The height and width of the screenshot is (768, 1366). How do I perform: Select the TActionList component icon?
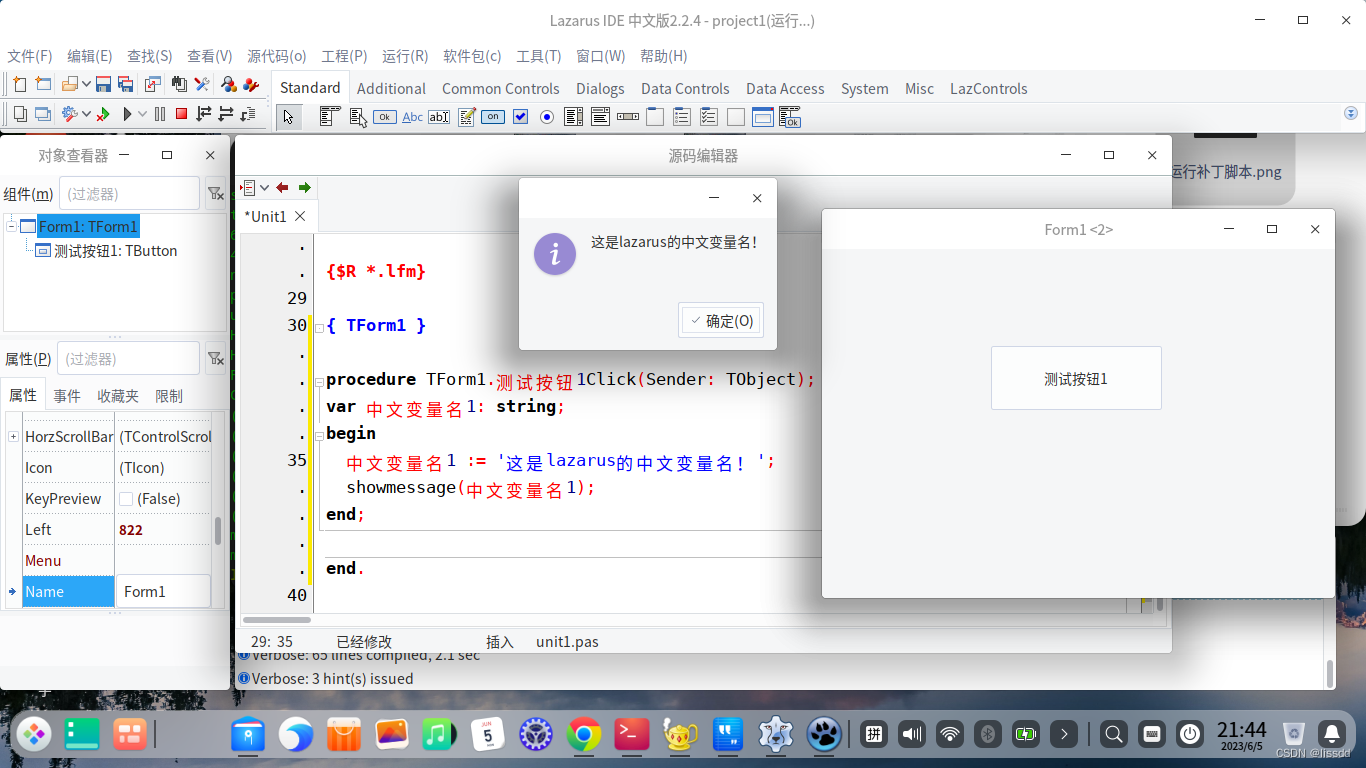(x=790, y=117)
